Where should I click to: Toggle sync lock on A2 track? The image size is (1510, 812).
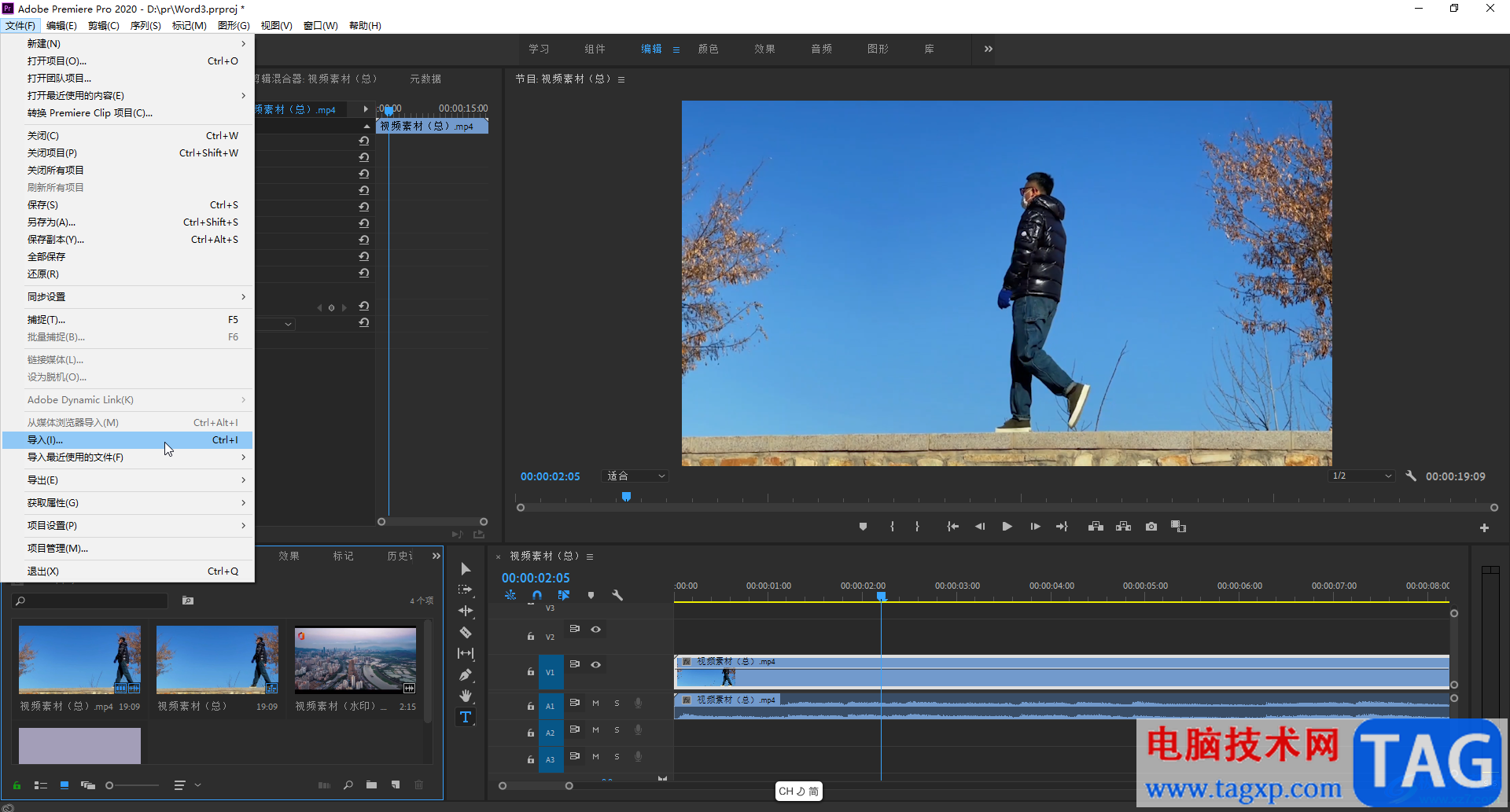[575, 729]
